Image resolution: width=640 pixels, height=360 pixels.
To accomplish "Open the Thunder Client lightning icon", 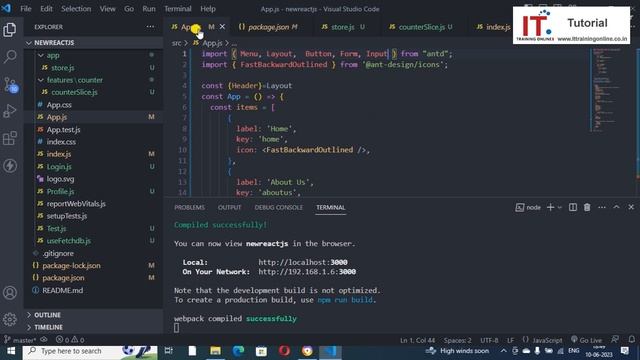I will [10, 166].
